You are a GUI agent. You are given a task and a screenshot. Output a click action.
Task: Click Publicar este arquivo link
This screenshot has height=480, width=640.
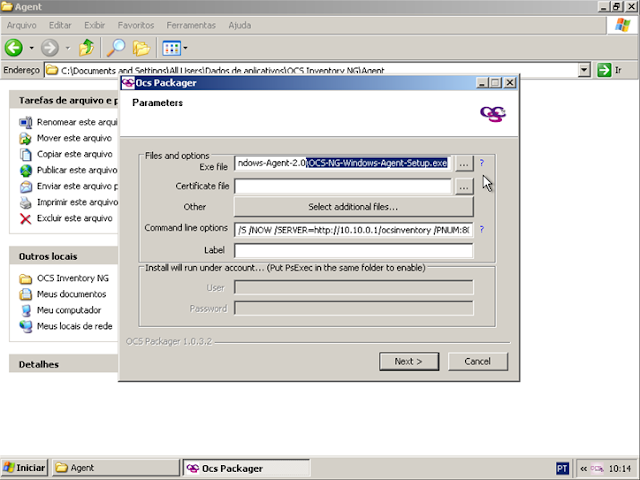tap(68, 170)
